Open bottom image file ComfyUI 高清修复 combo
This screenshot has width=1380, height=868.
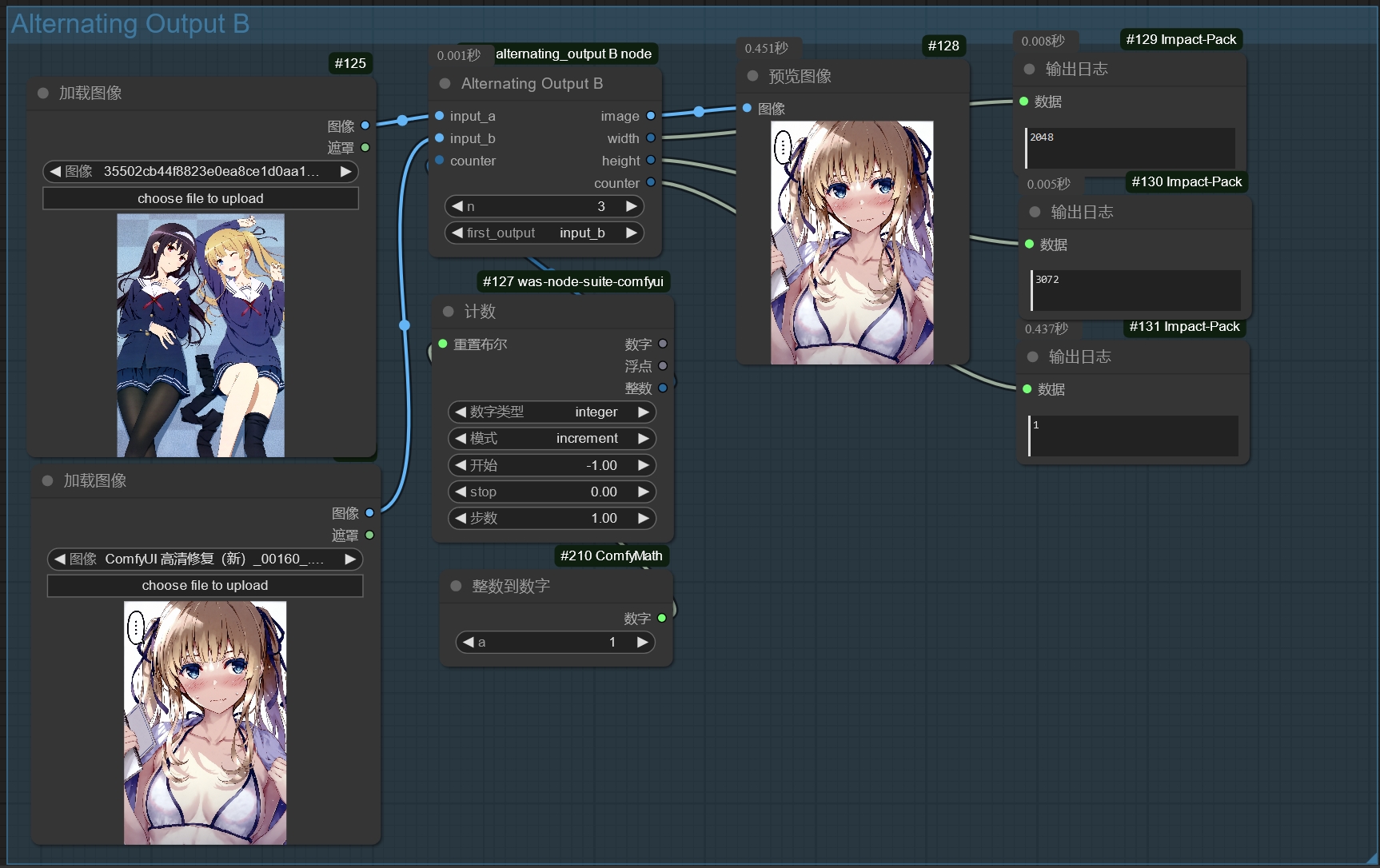pyautogui.click(x=205, y=559)
